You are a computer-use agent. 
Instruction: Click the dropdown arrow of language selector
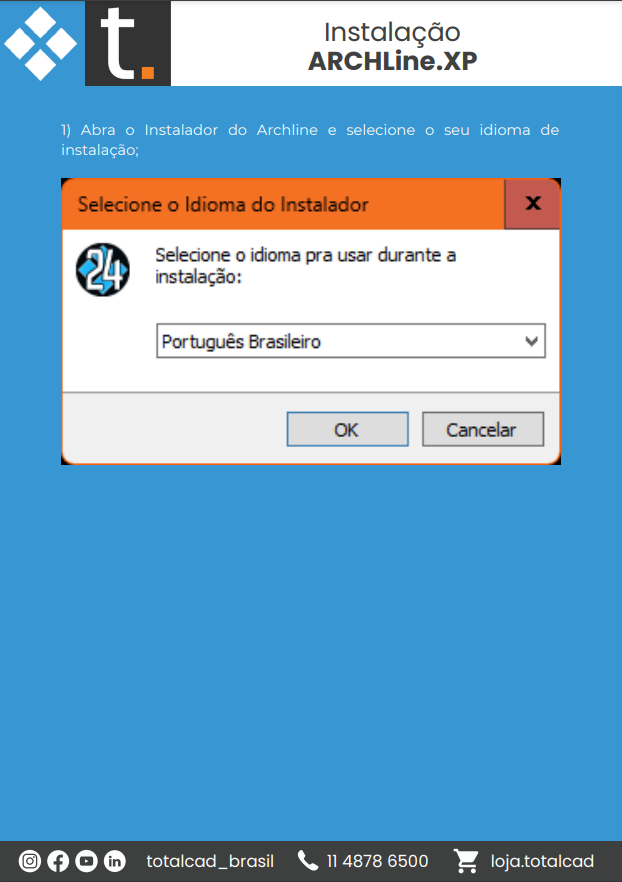(x=531, y=341)
